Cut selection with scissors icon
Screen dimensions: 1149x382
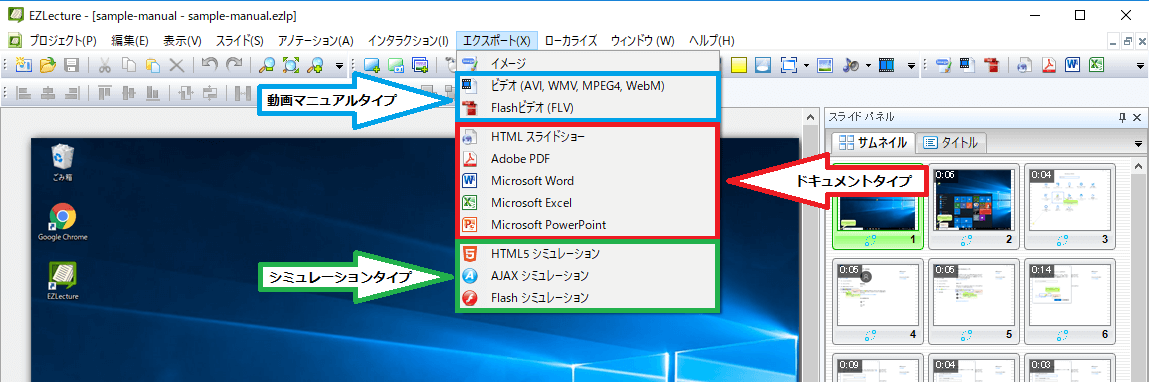tap(104, 65)
